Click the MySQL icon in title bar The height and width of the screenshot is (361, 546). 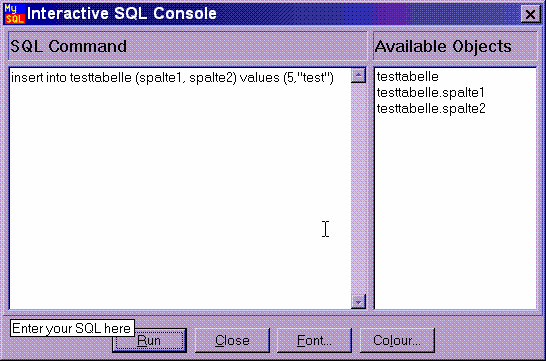(14, 14)
